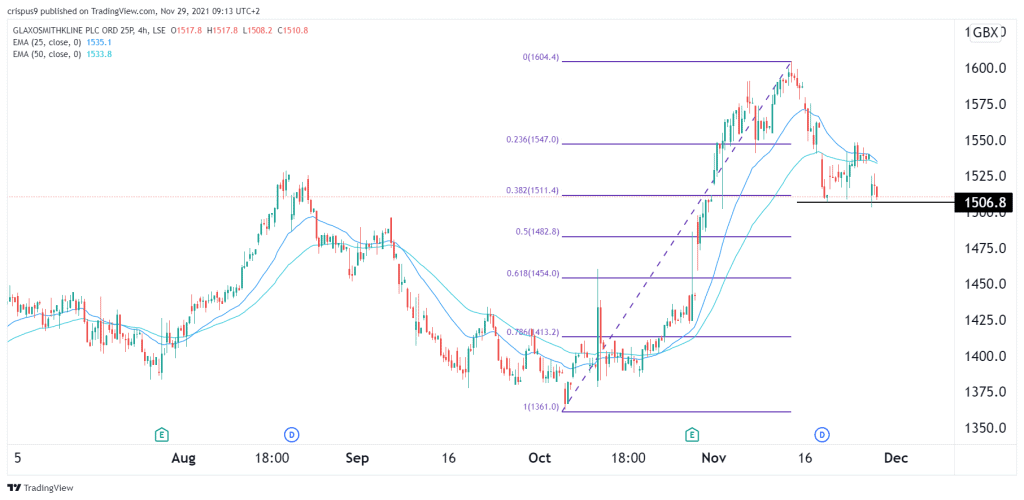The height and width of the screenshot is (500, 1024).
Task: Click the EMA value 1535.1
Action: click(x=99, y=41)
